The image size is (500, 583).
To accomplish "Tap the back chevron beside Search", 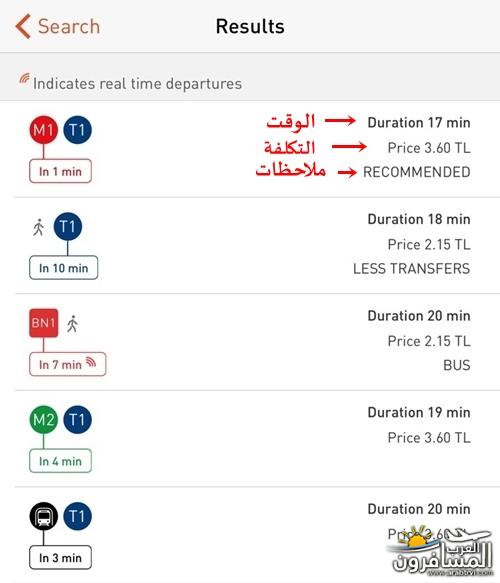I will (23, 26).
